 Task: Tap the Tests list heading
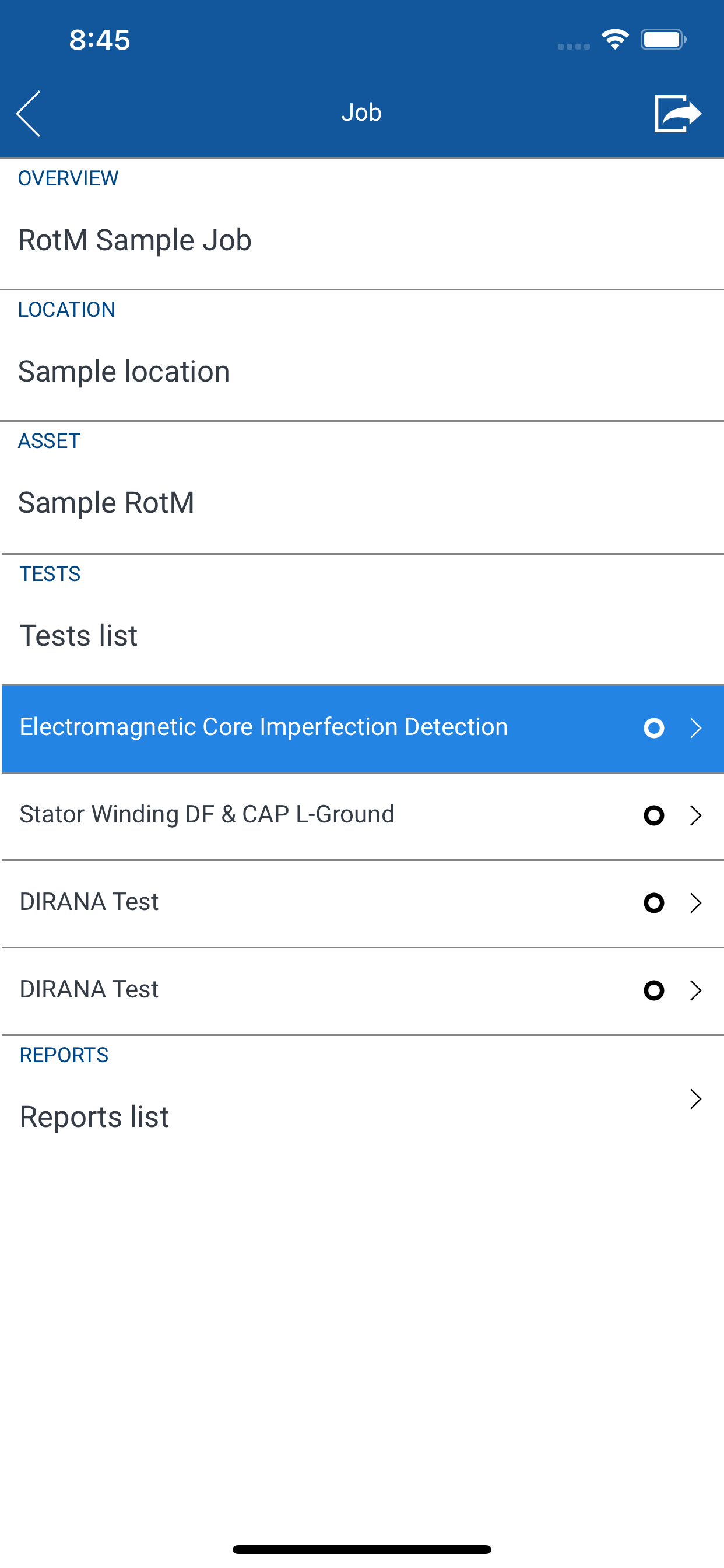point(79,635)
